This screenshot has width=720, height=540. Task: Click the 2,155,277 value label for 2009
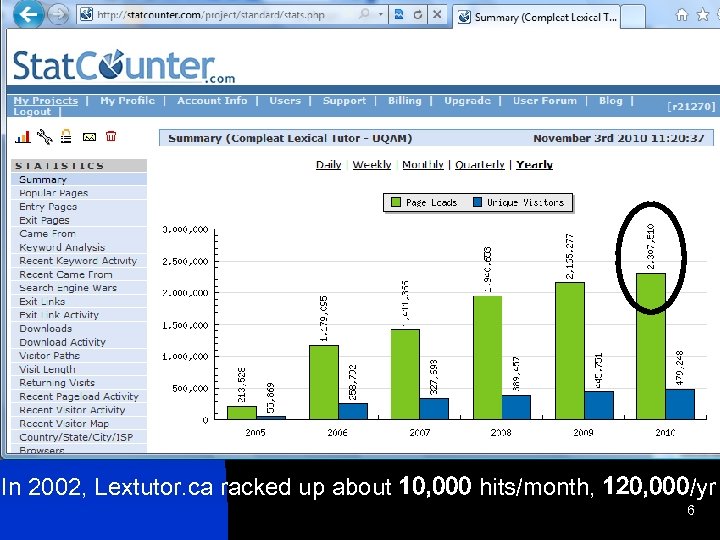pyautogui.click(x=570, y=256)
